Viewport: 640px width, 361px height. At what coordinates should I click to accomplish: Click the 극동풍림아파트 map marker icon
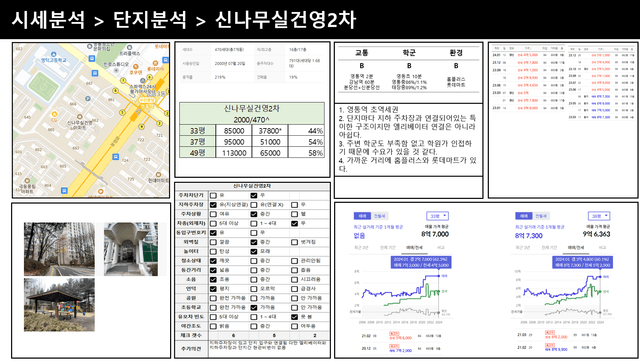[x=27, y=180]
